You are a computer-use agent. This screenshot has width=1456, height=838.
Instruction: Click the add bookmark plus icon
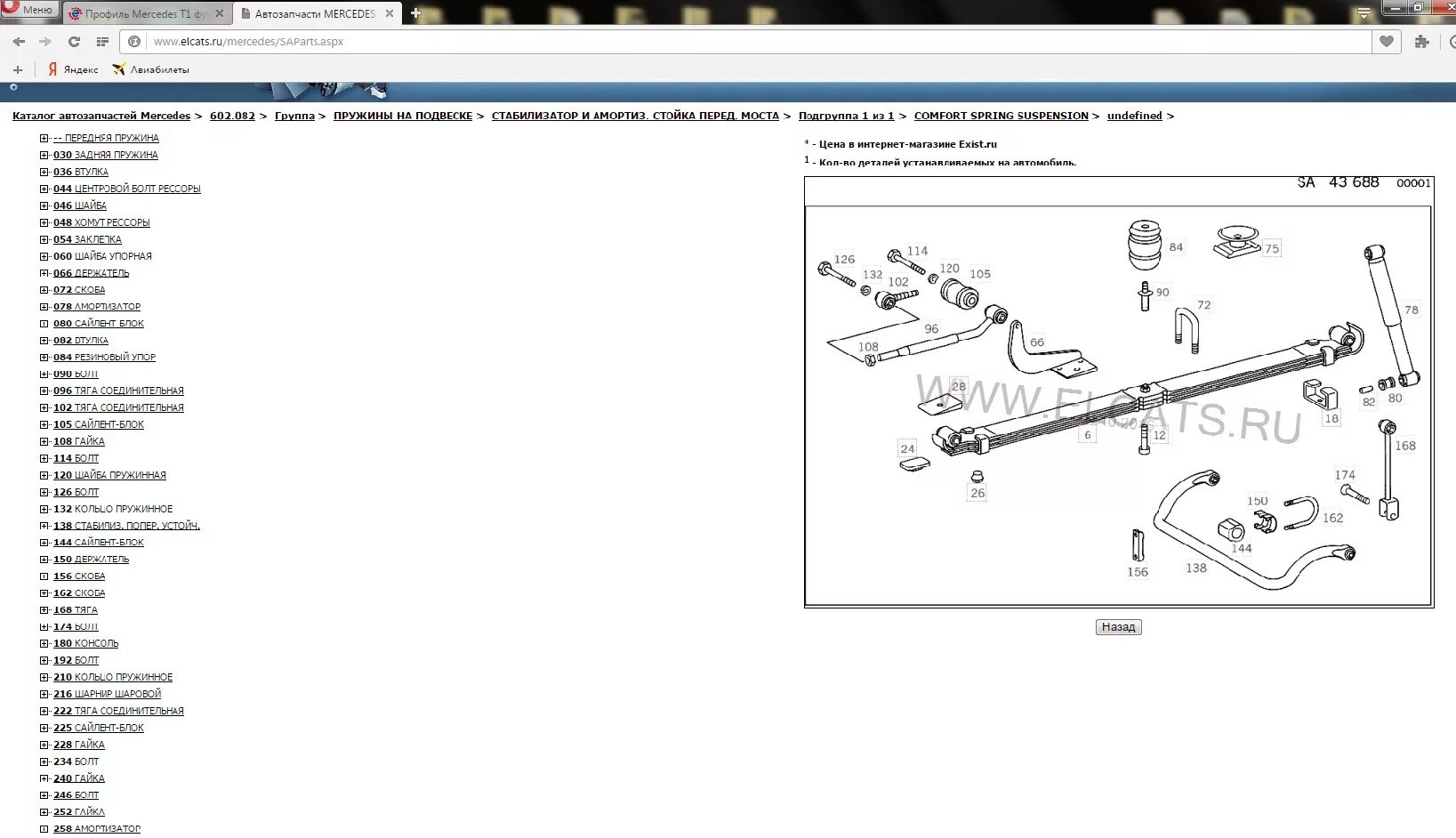click(17, 69)
